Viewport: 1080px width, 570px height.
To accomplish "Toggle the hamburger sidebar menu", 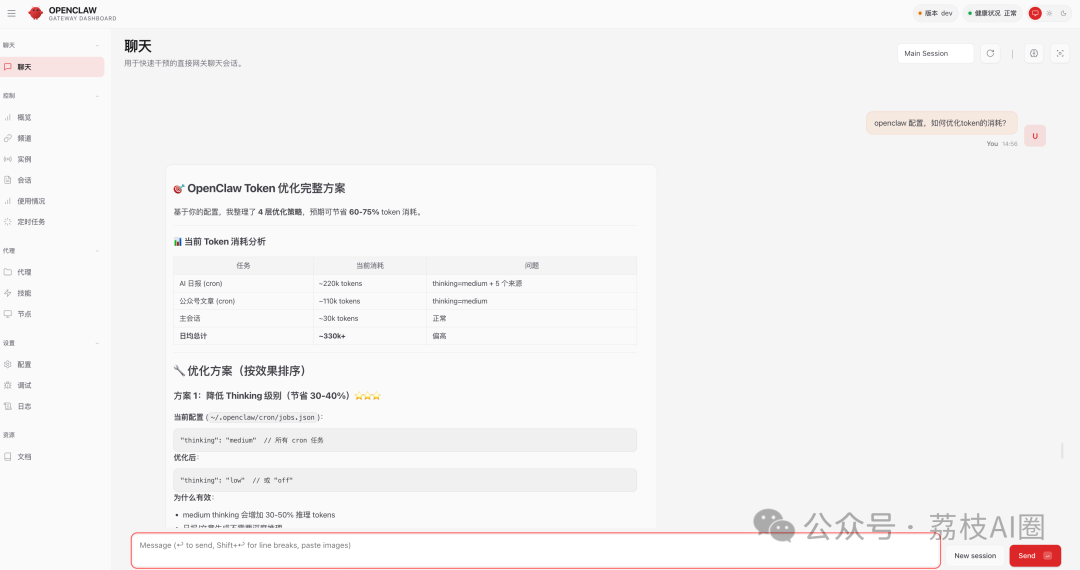I will pyautogui.click(x=11, y=13).
